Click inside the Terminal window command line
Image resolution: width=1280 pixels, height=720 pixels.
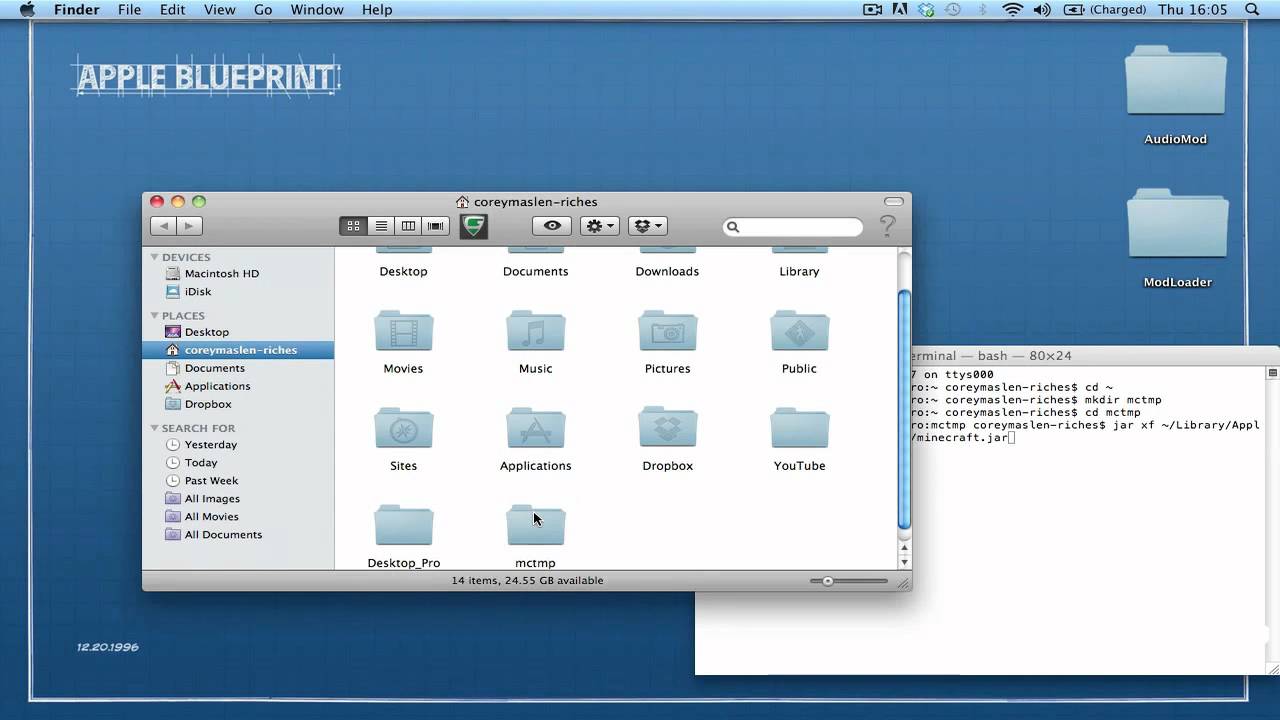tap(1013, 438)
